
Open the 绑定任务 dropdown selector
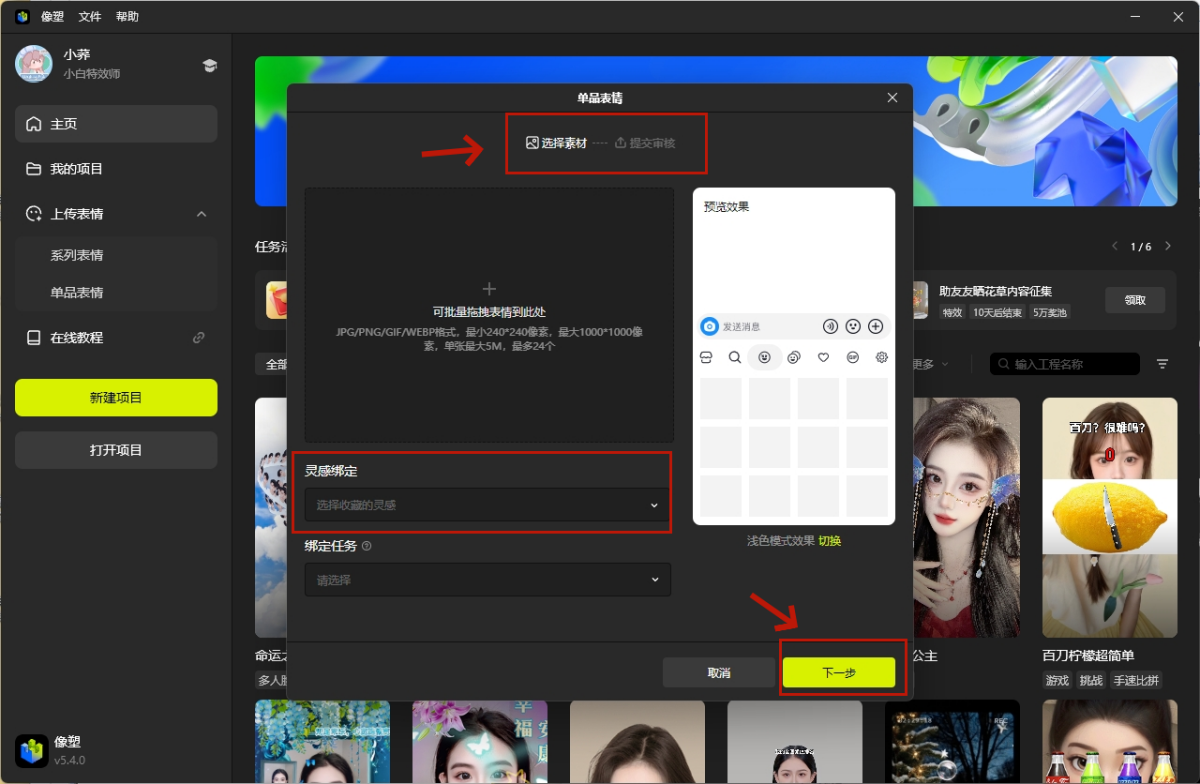488,580
